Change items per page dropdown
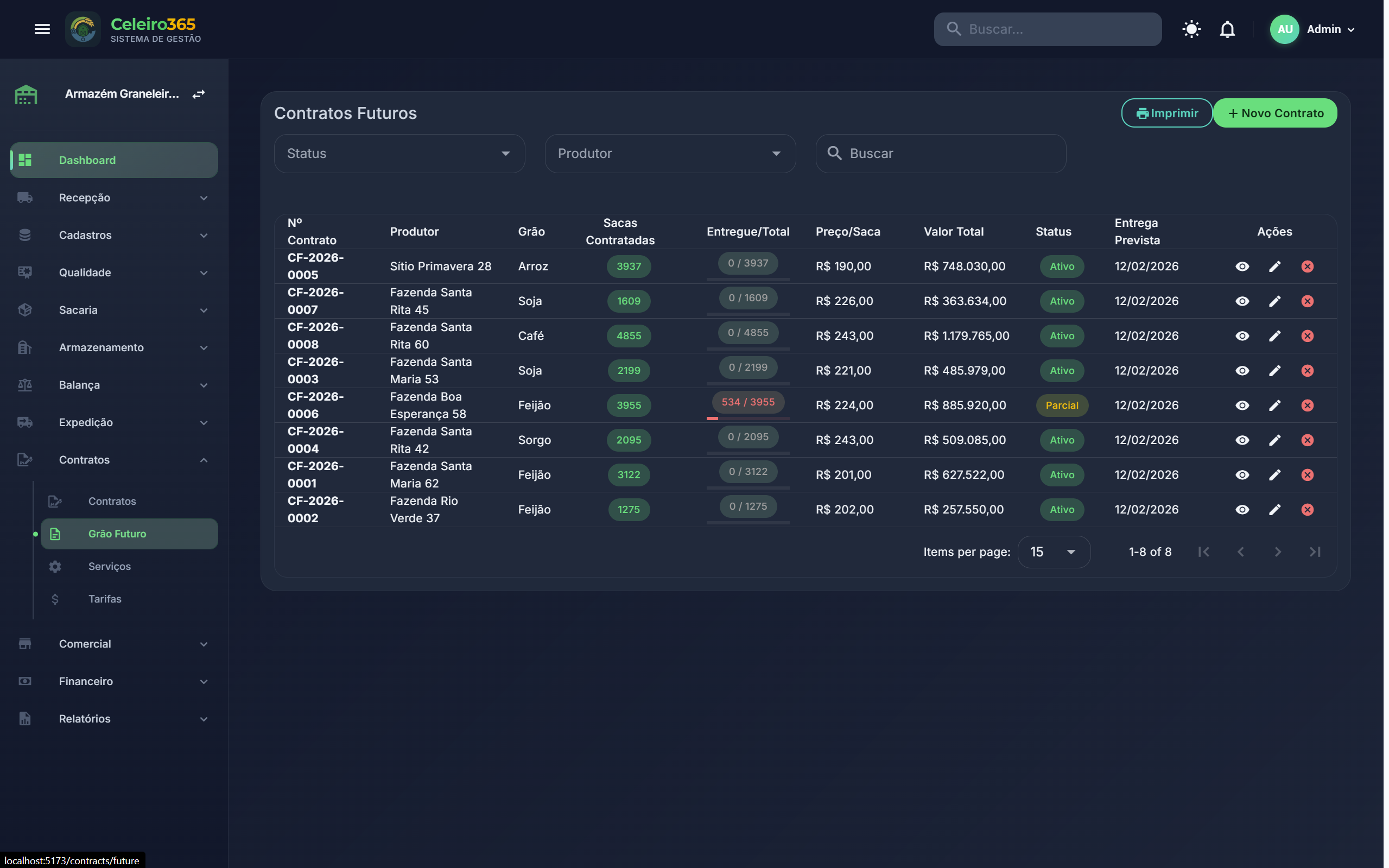This screenshot has height=868, width=1389. click(1053, 552)
